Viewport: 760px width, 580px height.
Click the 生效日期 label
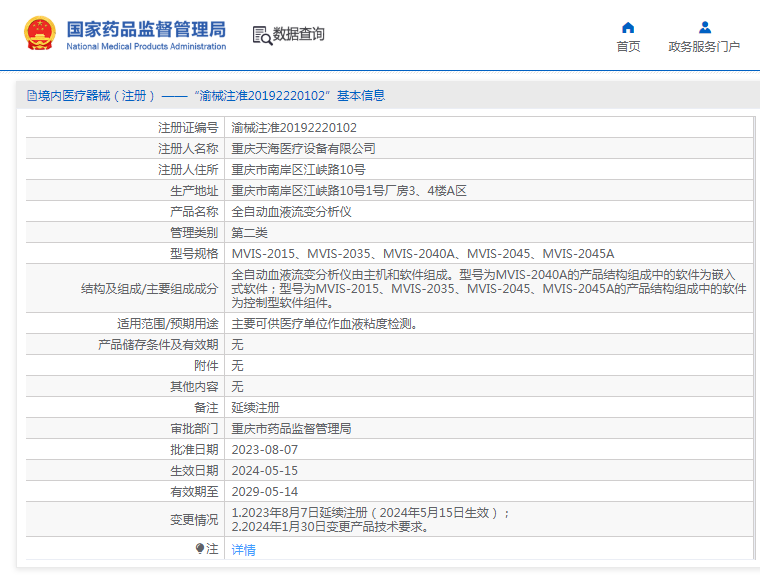point(194,470)
